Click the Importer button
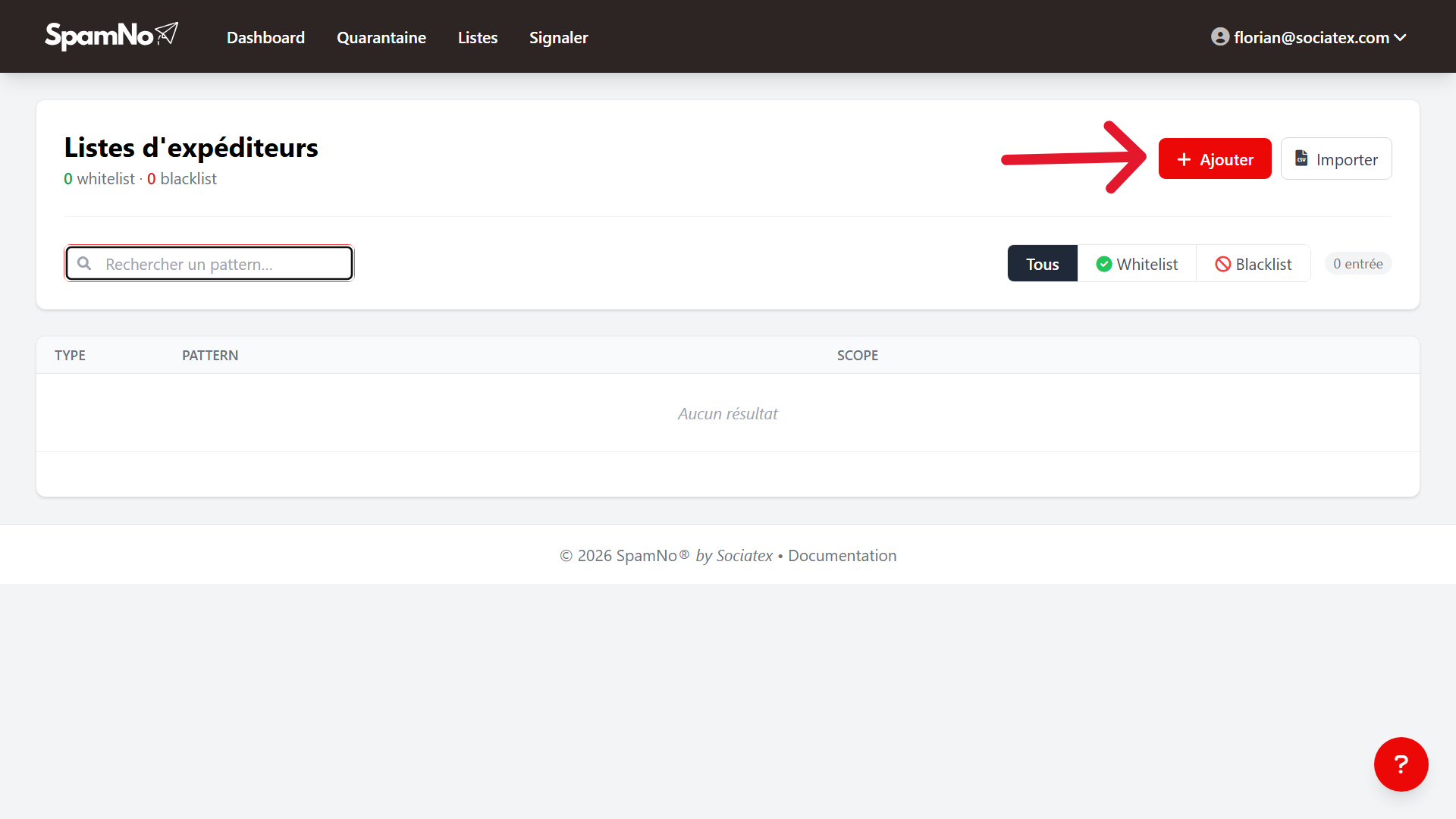Screen dimensions: 1456x819 click(1336, 158)
